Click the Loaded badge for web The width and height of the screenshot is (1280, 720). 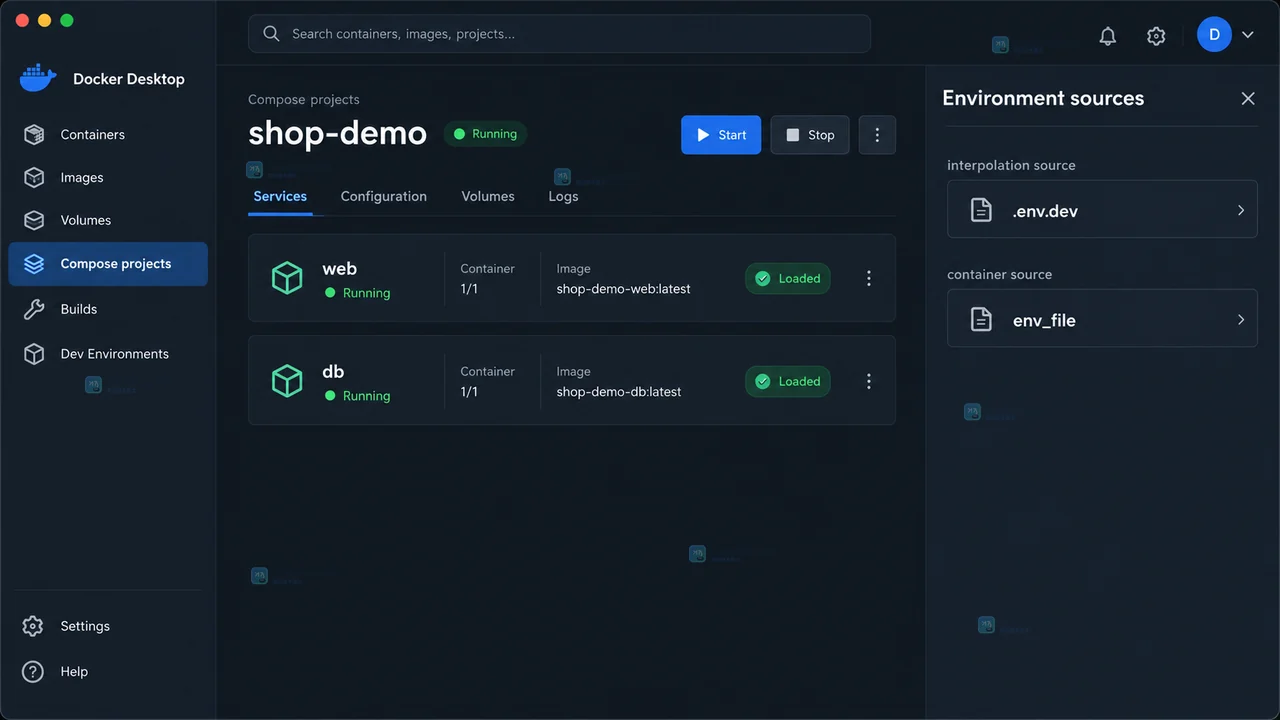[788, 278]
